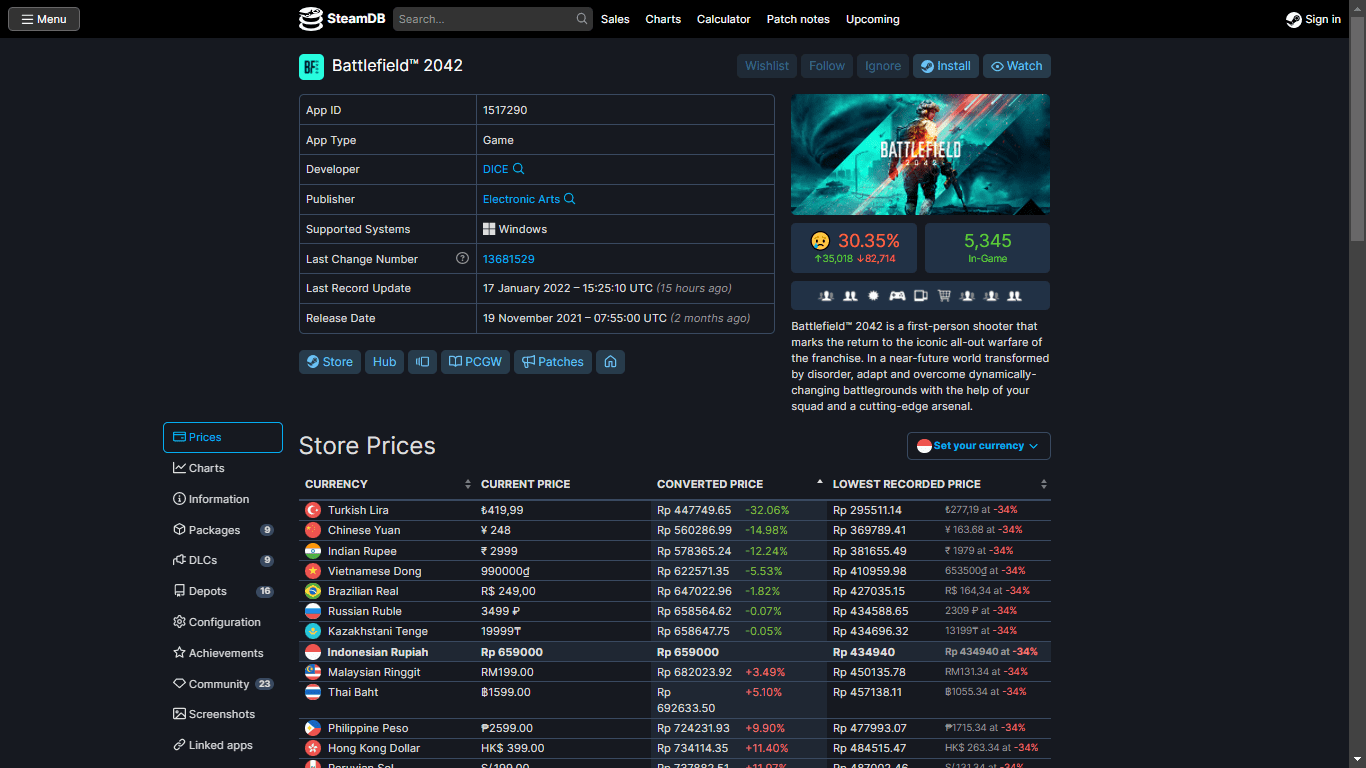Open the Screenshots sidebar tab
This screenshot has height=768, width=1366.
(x=223, y=714)
